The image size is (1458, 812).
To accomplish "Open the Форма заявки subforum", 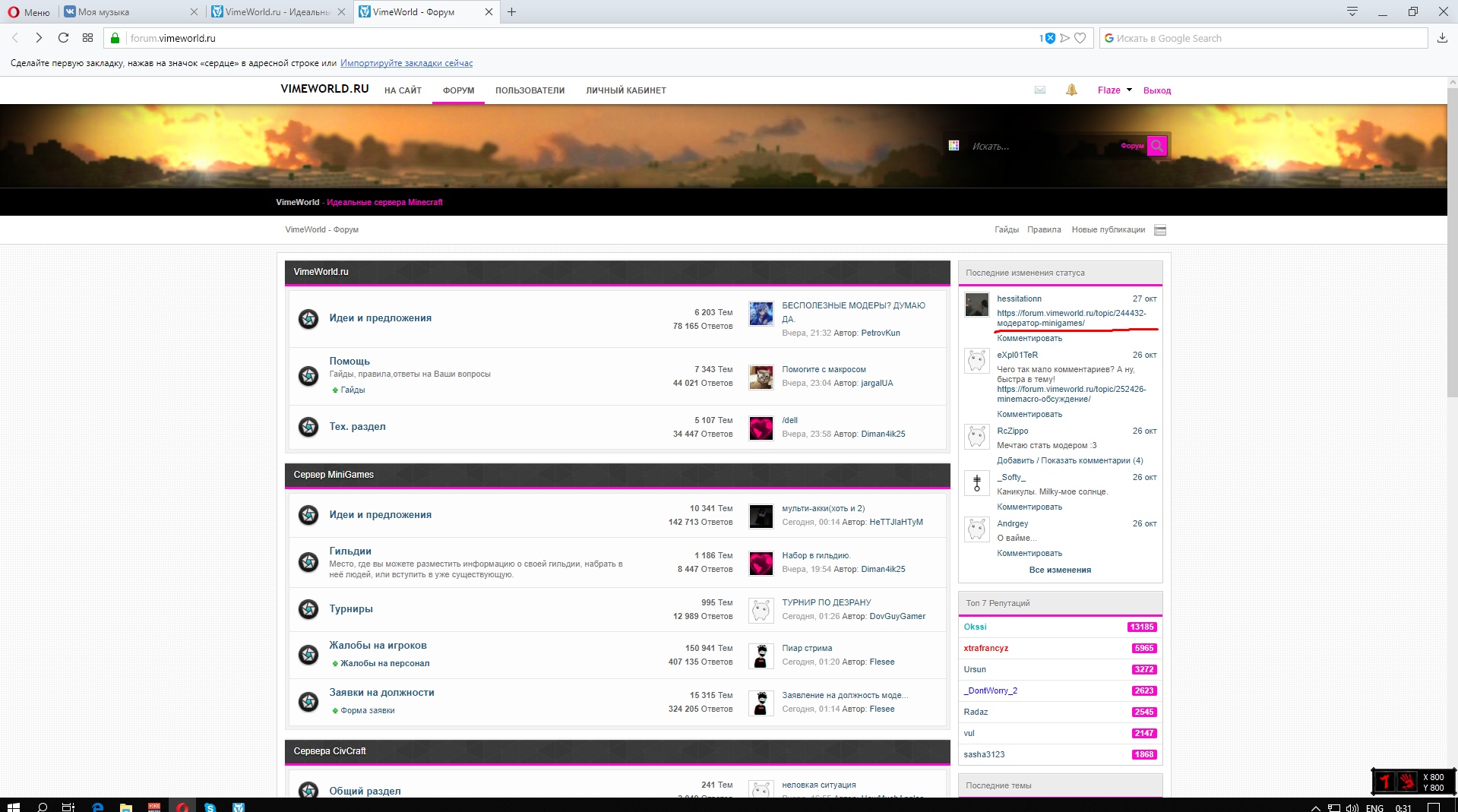I will (367, 710).
